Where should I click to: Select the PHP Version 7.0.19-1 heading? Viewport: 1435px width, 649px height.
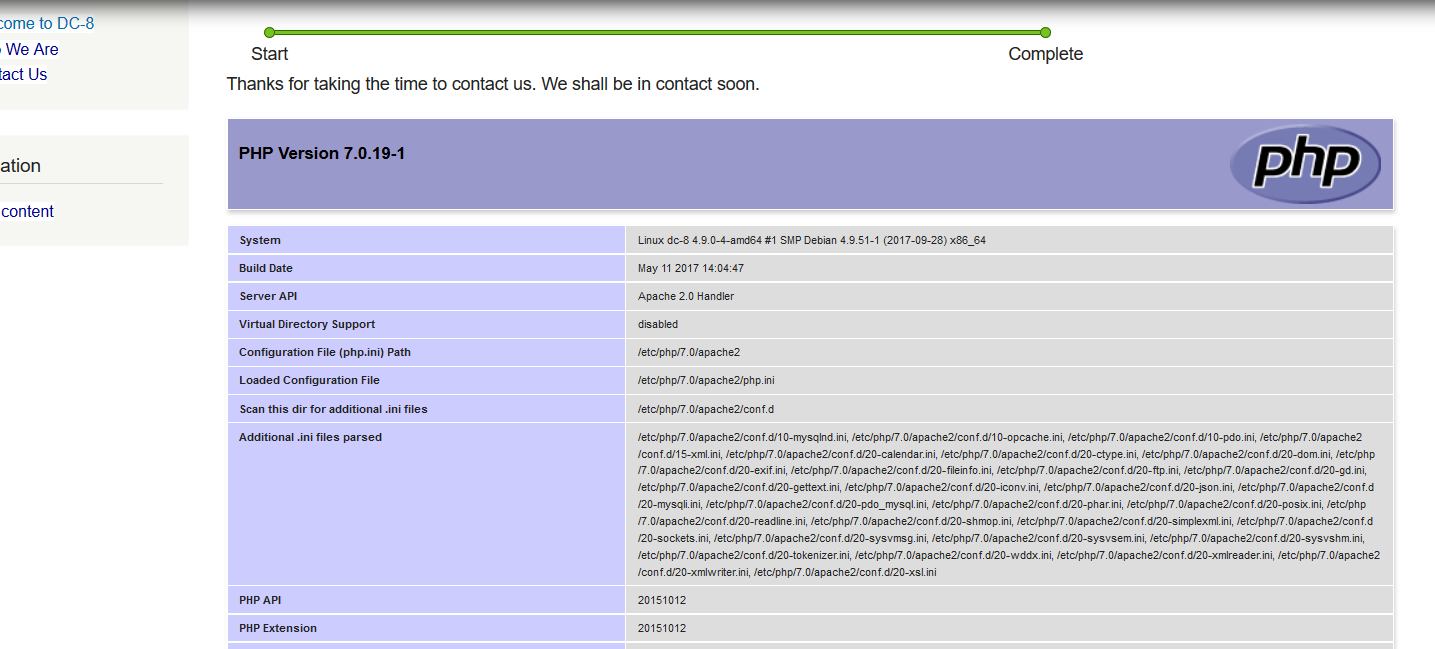[x=321, y=153]
